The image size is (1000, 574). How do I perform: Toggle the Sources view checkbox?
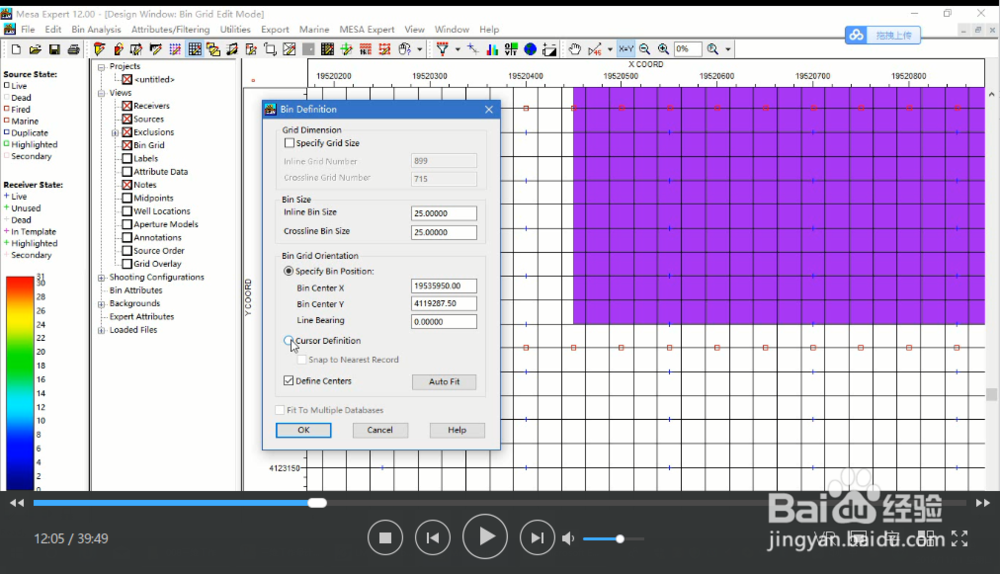pos(127,119)
